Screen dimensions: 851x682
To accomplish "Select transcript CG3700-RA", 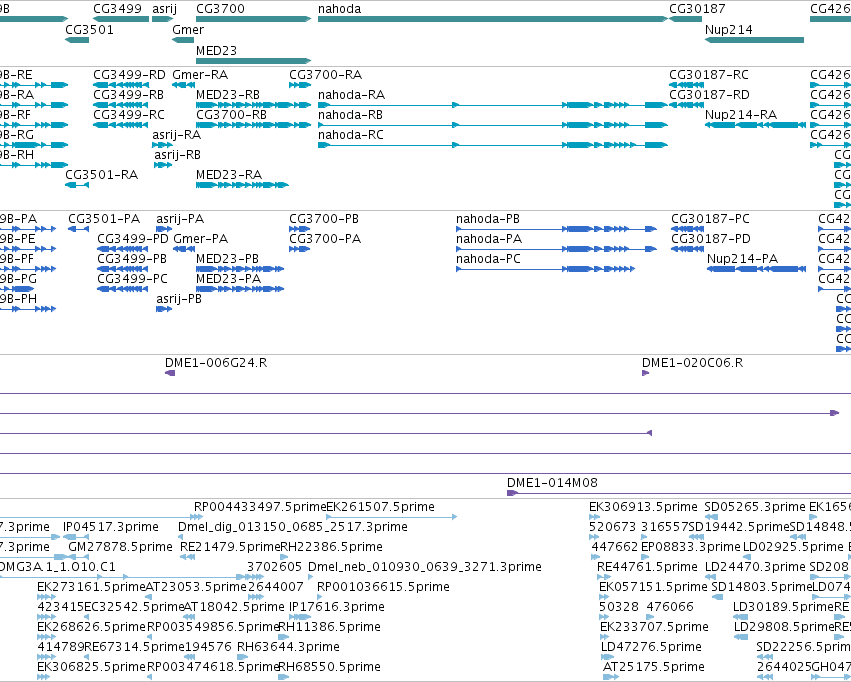I will 300,85.
